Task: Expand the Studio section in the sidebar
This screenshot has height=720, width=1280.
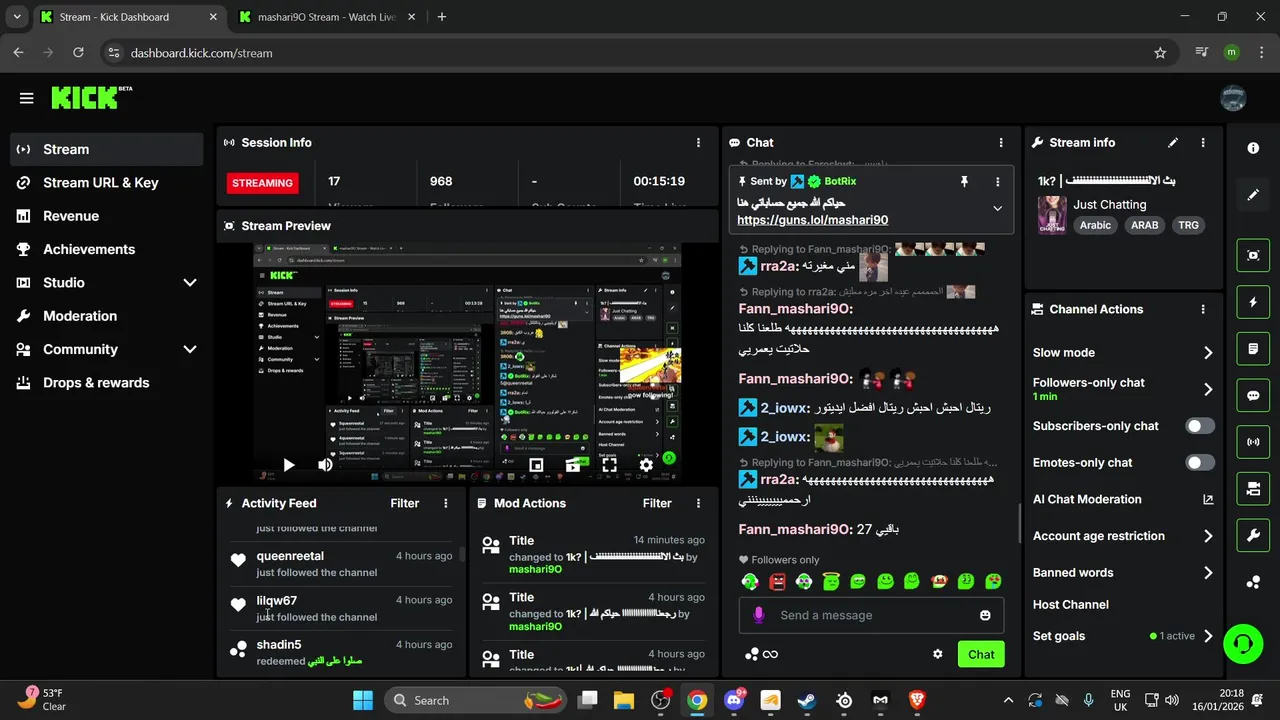Action: click(x=190, y=283)
